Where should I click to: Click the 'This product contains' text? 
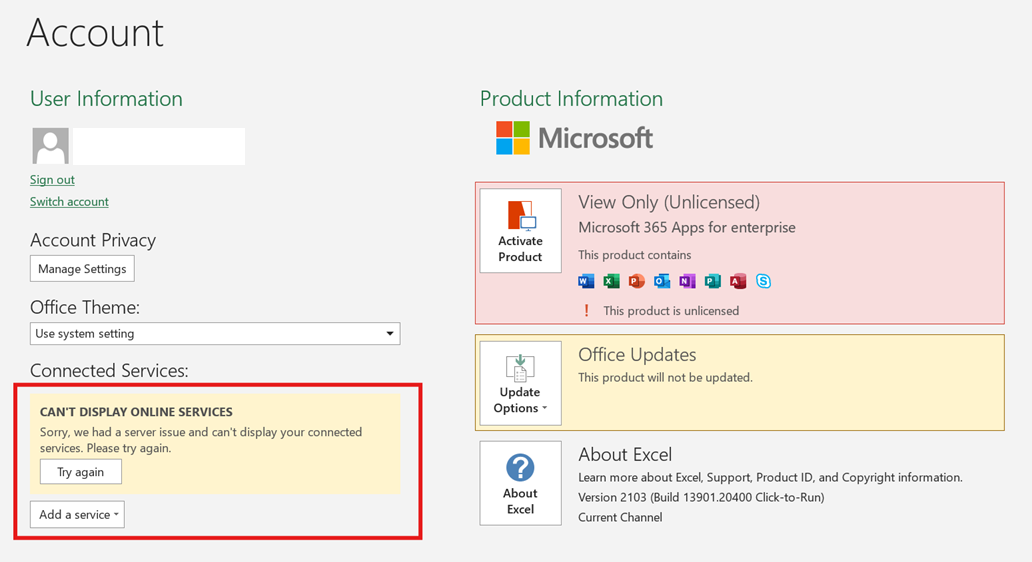coord(634,255)
